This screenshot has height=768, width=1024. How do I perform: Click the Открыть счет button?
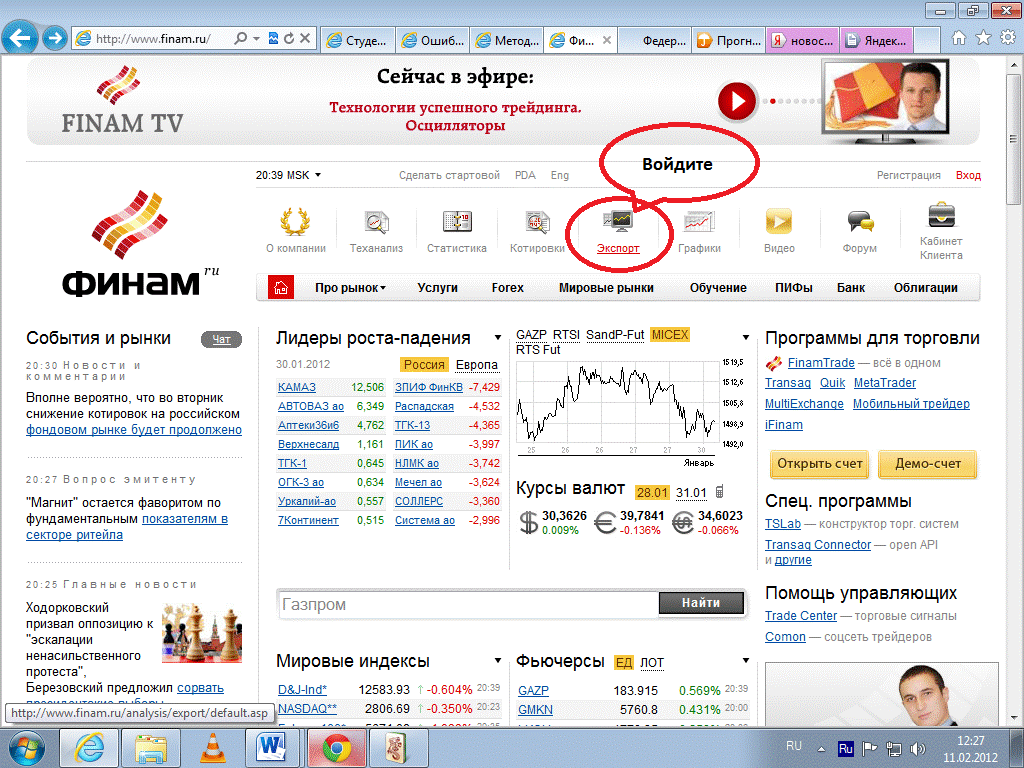click(820, 464)
